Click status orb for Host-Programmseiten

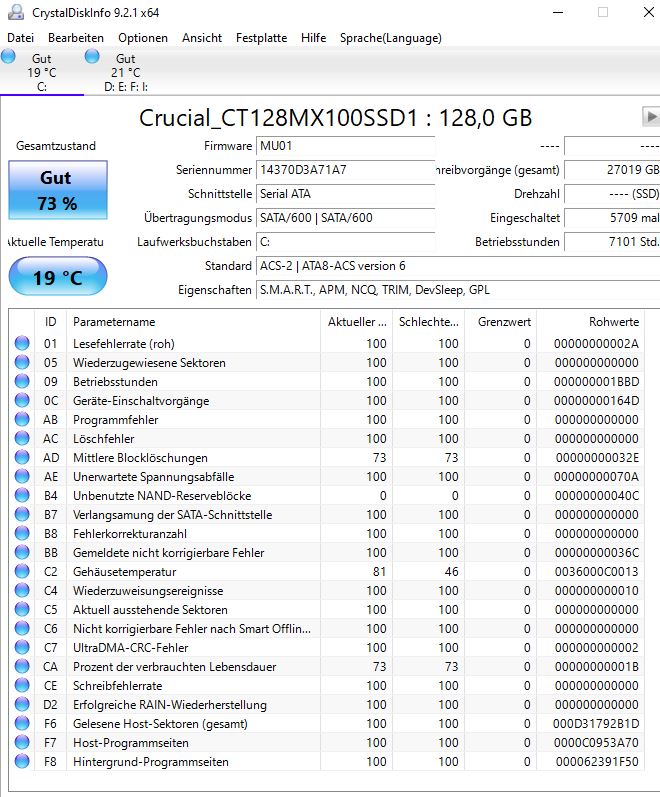pos(22,742)
